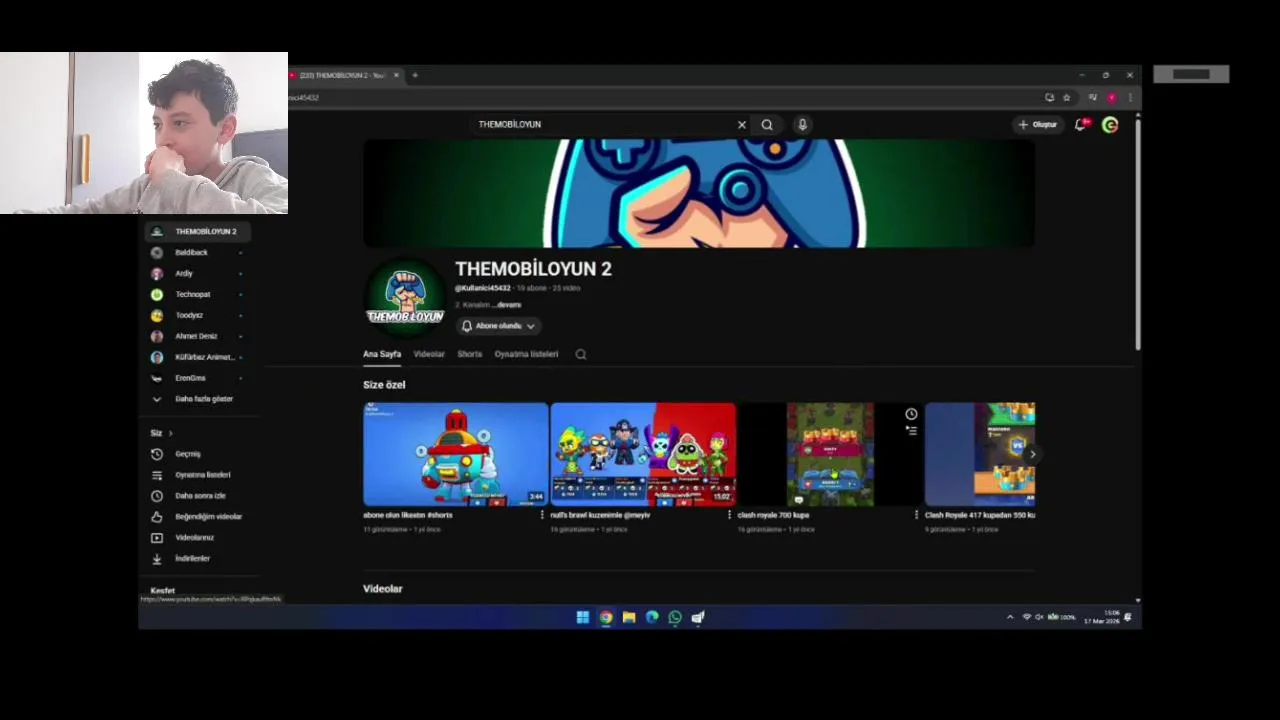The width and height of the screenshot is (1280, 720).
Task: Open Ardiy channel in sidebar
Action: click(x=196, y=273)
